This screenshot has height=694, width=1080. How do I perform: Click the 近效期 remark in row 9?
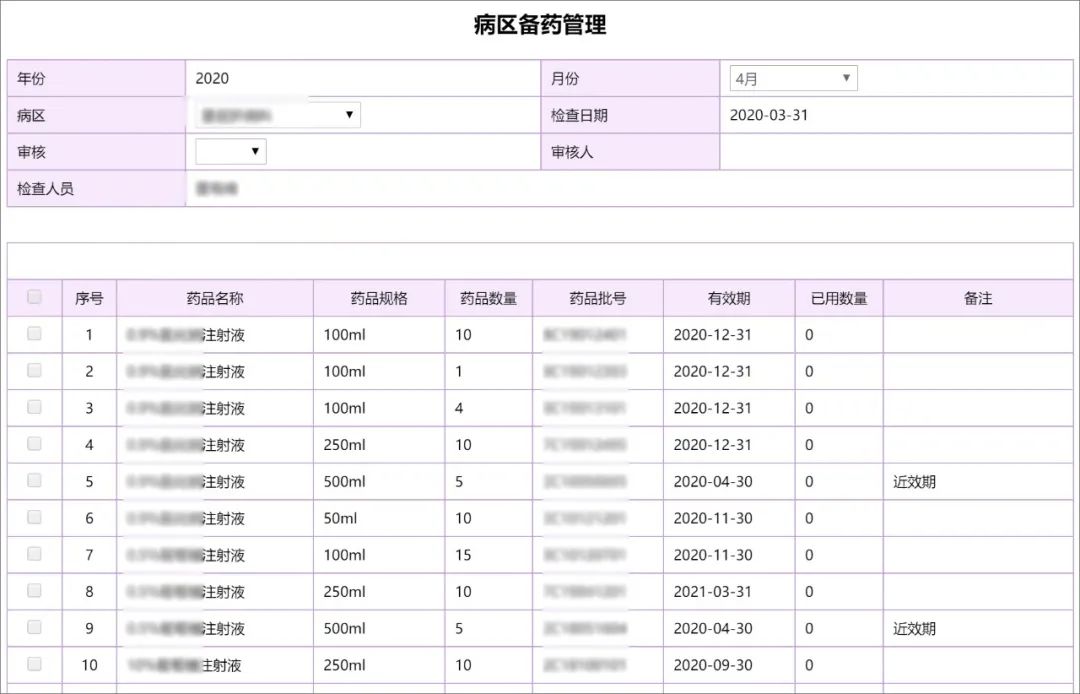pos(914,629)
